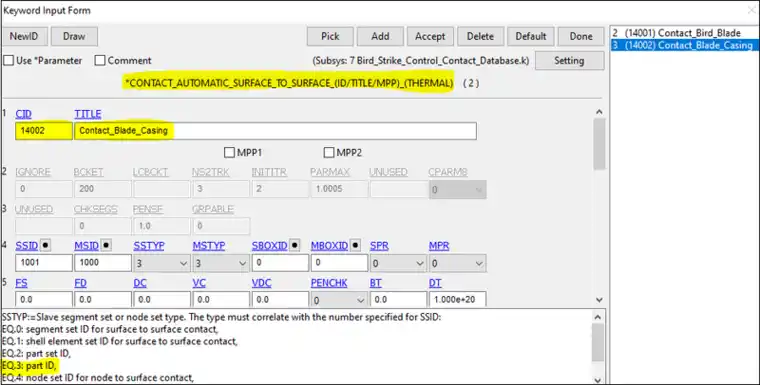
Task: Click the VC label link
Action: tap(199, 283)
